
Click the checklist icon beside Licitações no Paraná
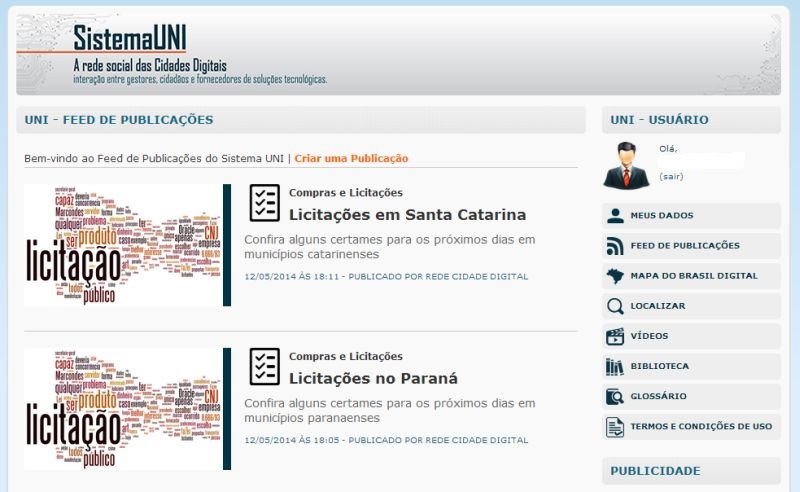tap(265, 366)
